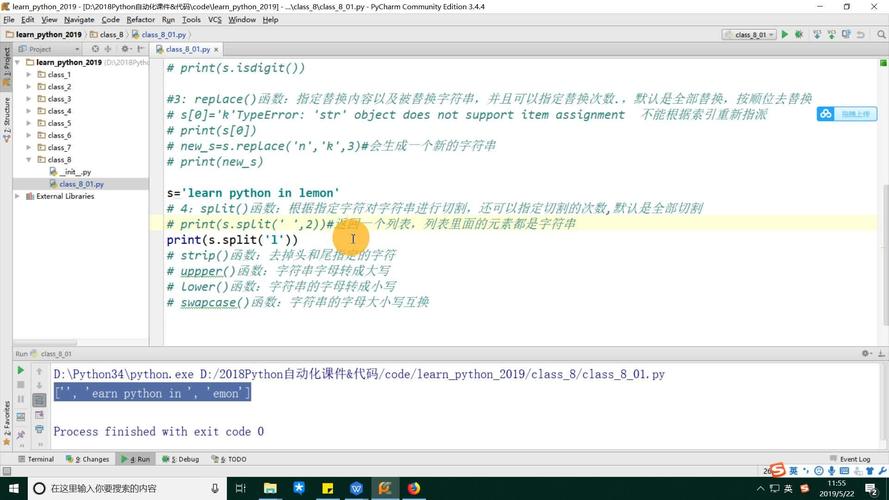The height and width of the screenshot is (500, 889).
Task: Click the collapse-all icon in the Project panel
Action: tap(108, 49)
